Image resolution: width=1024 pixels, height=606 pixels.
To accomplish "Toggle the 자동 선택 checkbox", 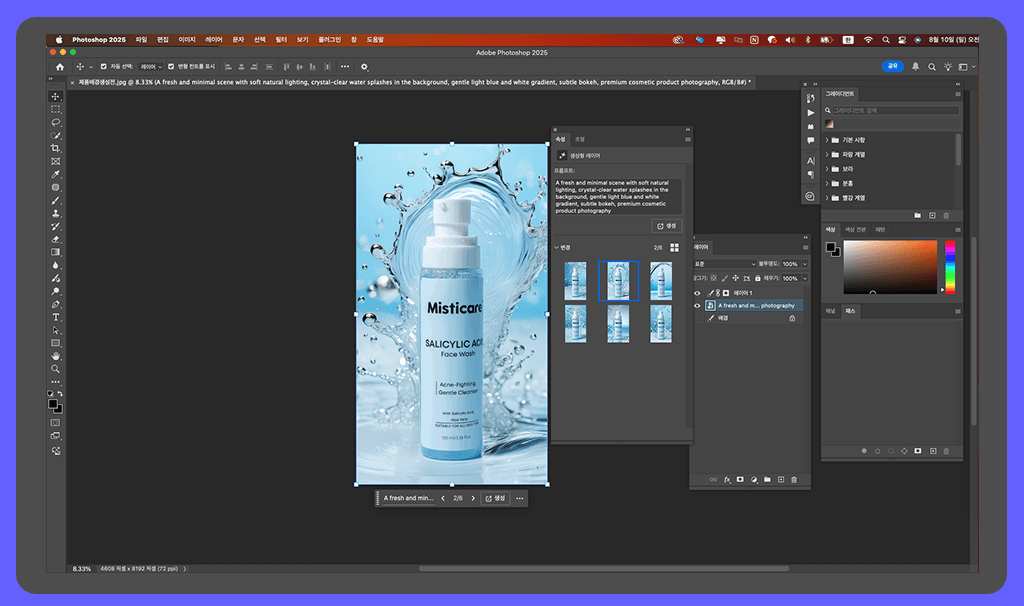I will 103,67.
